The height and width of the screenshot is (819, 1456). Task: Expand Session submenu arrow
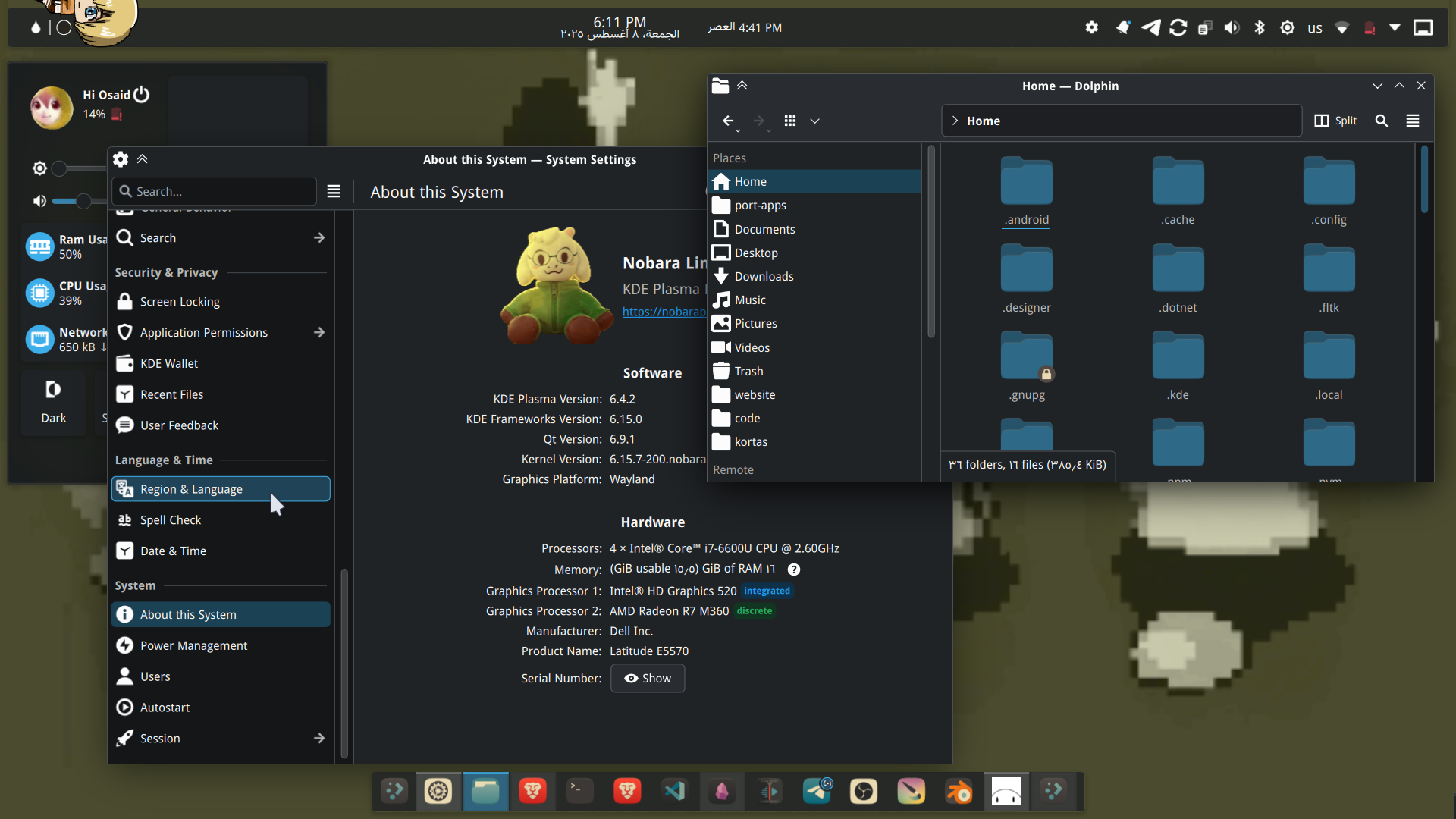[319, 739]
